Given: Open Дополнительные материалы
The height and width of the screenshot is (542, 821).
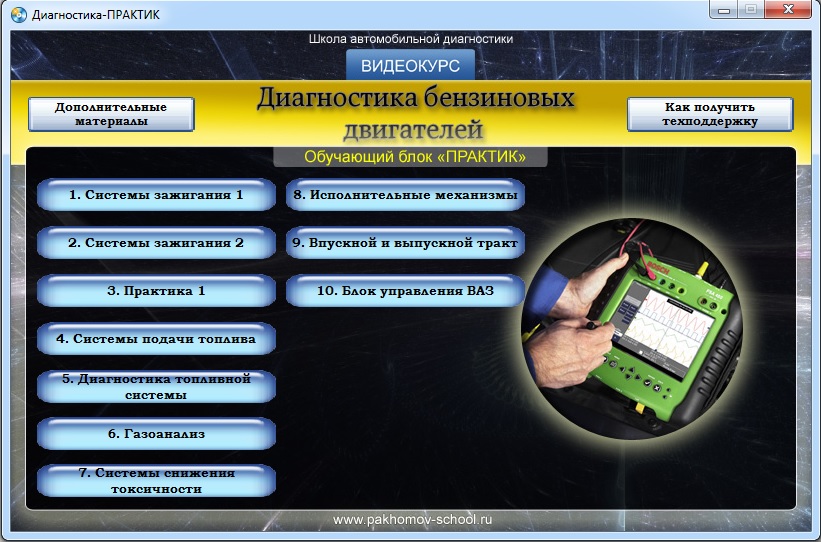Looking at the screenshot, I should pyautogui.click(x=111, y=114).
